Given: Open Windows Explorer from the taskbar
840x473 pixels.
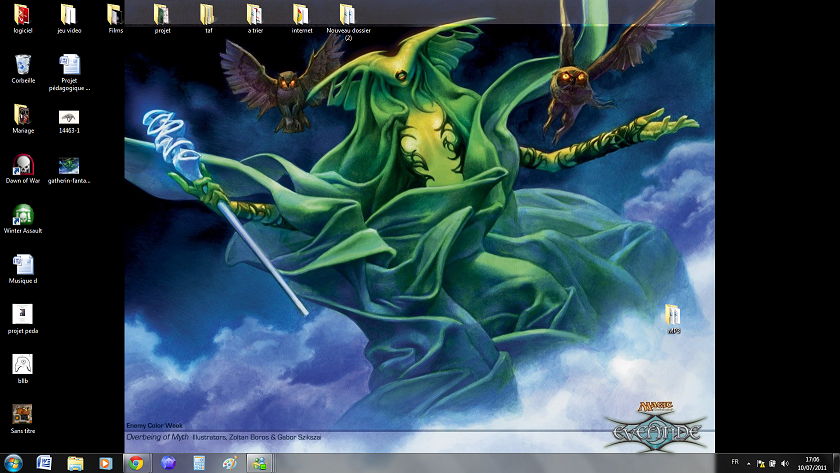Looking at the screenshot, I should point(75,463).
